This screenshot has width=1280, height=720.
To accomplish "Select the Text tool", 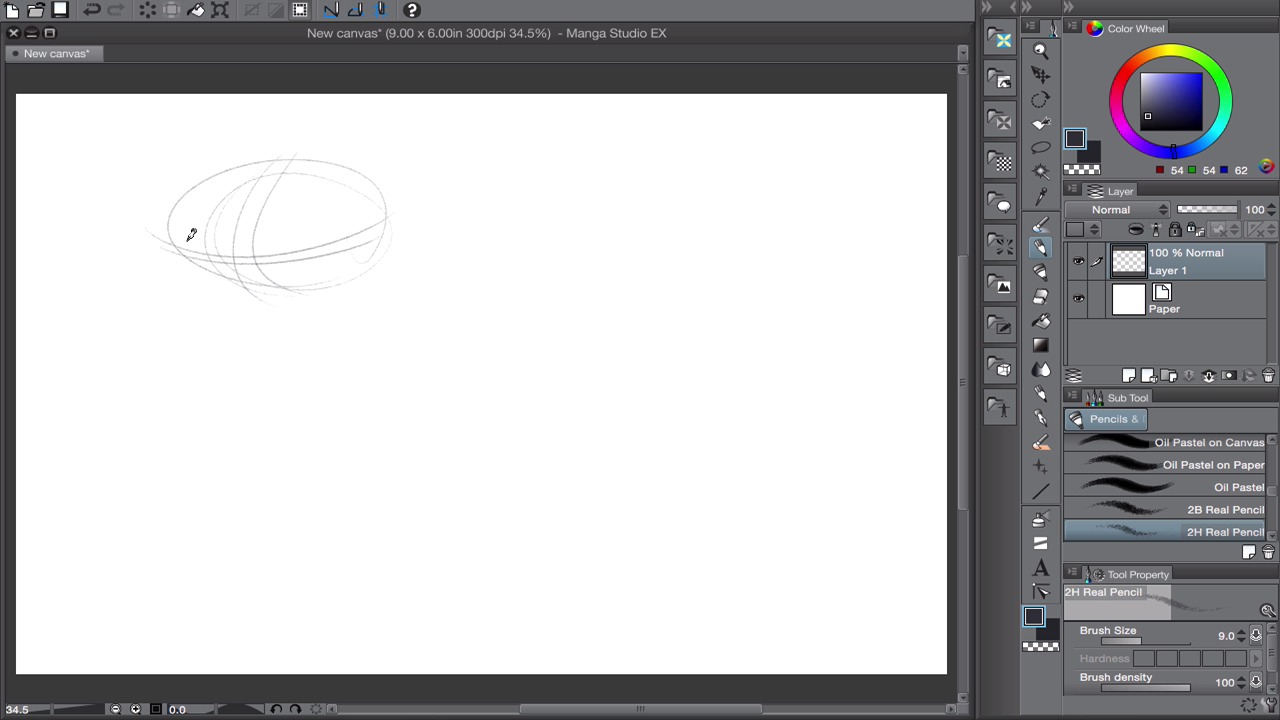I will pyautogui.click(x=1041, y=567).
